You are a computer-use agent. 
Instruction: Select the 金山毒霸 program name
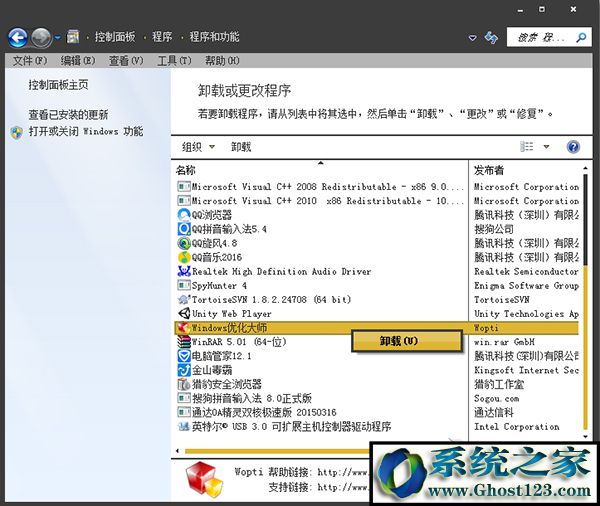pos(212,370)
